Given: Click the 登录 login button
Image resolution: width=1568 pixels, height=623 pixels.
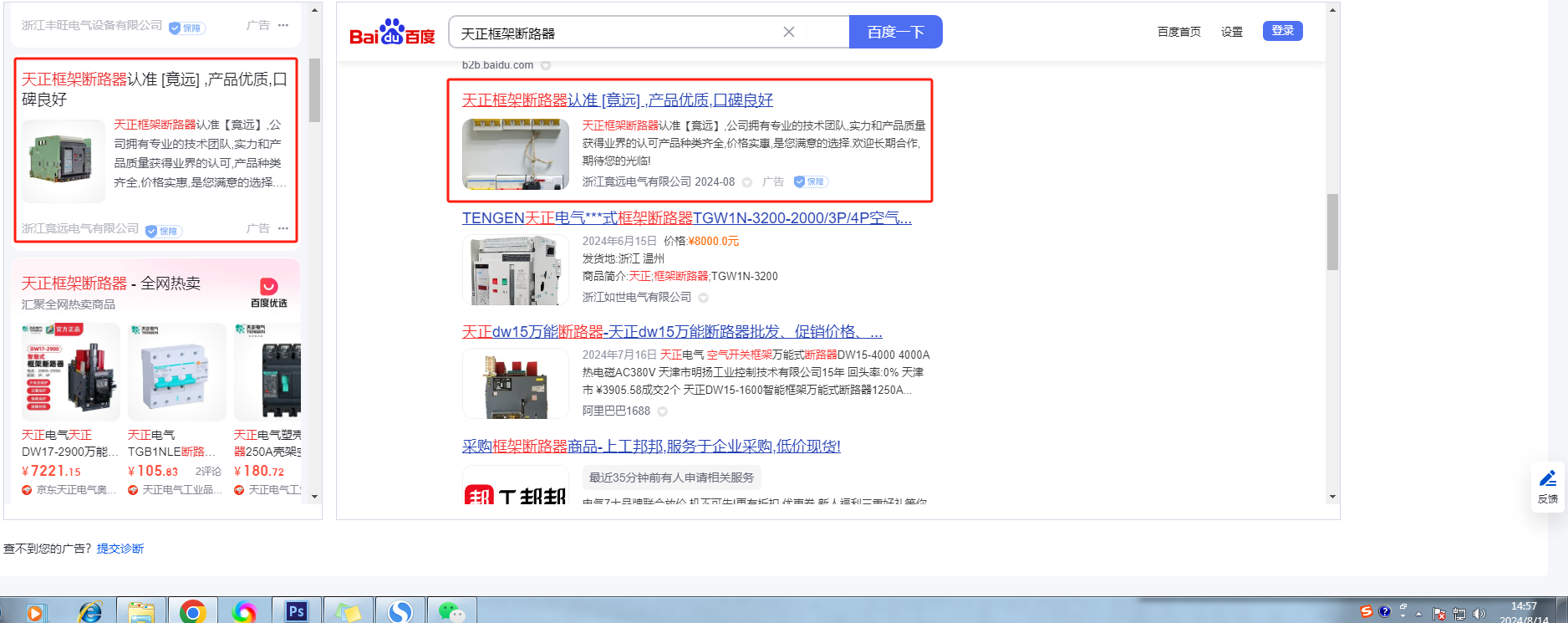Looking at the screenshot, I should tap(1282, 31).
